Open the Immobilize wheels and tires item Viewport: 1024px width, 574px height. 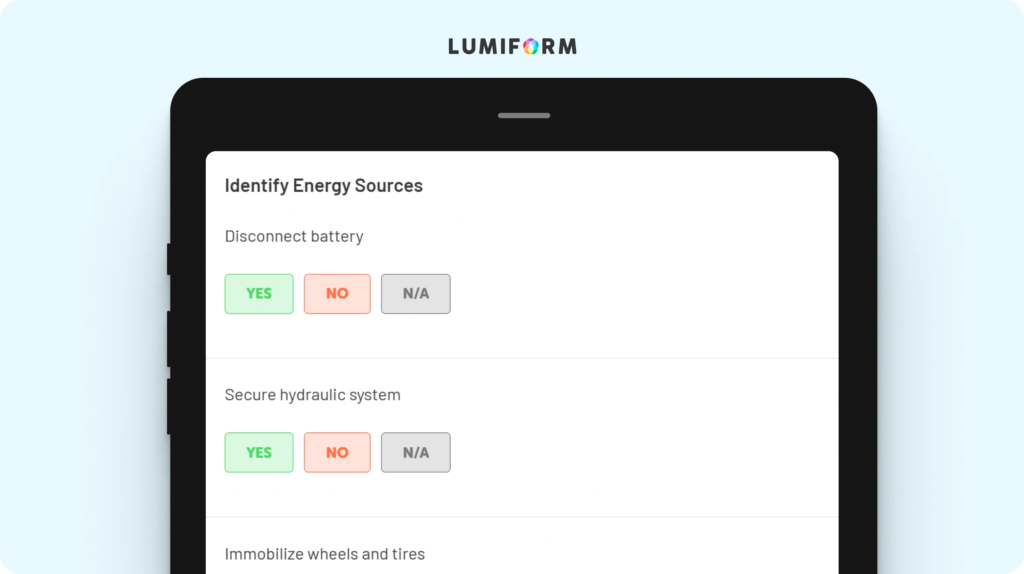tap(325, 554)
